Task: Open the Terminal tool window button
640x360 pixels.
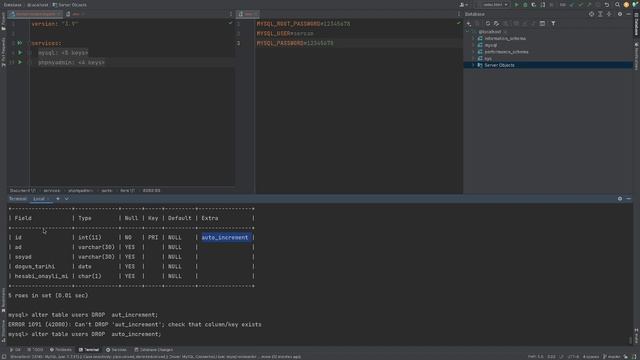Action: coord(89,350)
